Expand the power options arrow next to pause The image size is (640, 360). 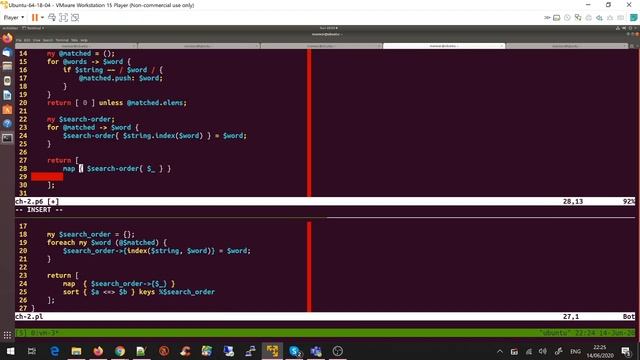(42, 18)
